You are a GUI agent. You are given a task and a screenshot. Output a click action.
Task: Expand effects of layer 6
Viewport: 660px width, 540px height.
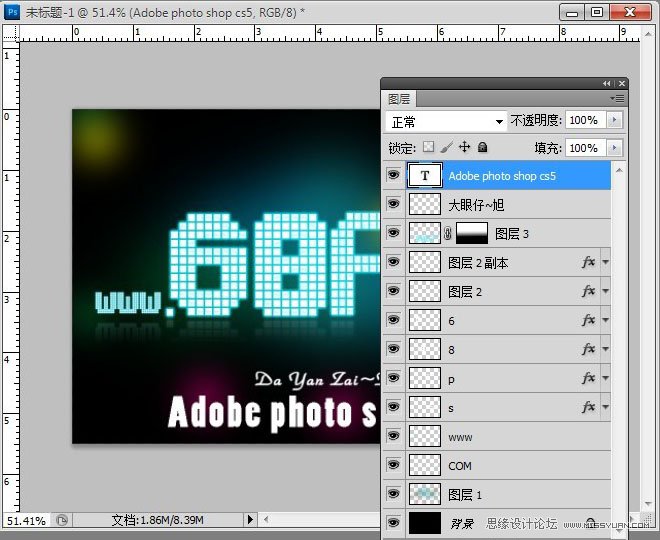[606, 320]
